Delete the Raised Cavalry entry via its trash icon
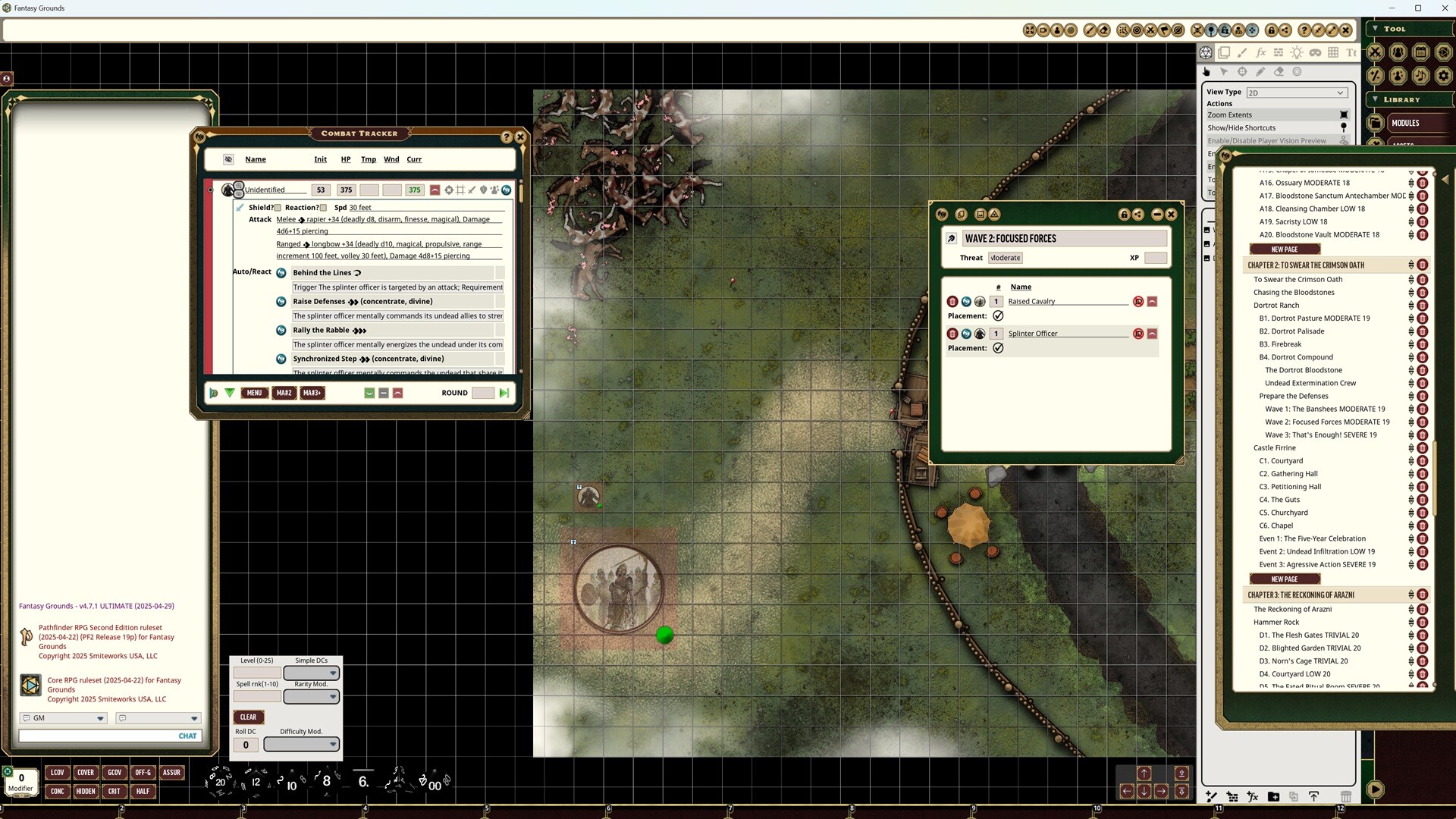 click(x=952, y=301)
